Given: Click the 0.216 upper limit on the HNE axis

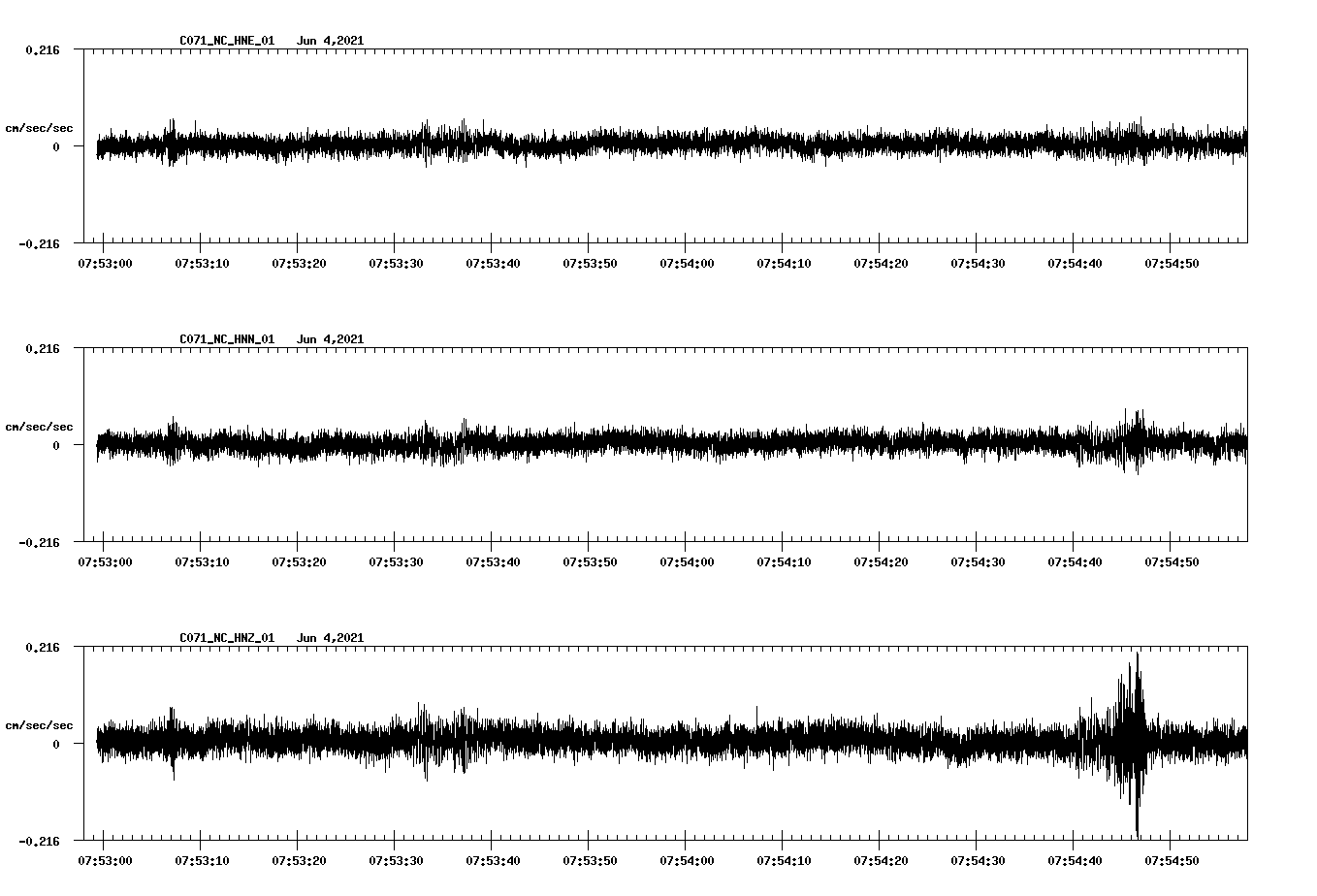Looking at the screenshot, I should 43,49.
